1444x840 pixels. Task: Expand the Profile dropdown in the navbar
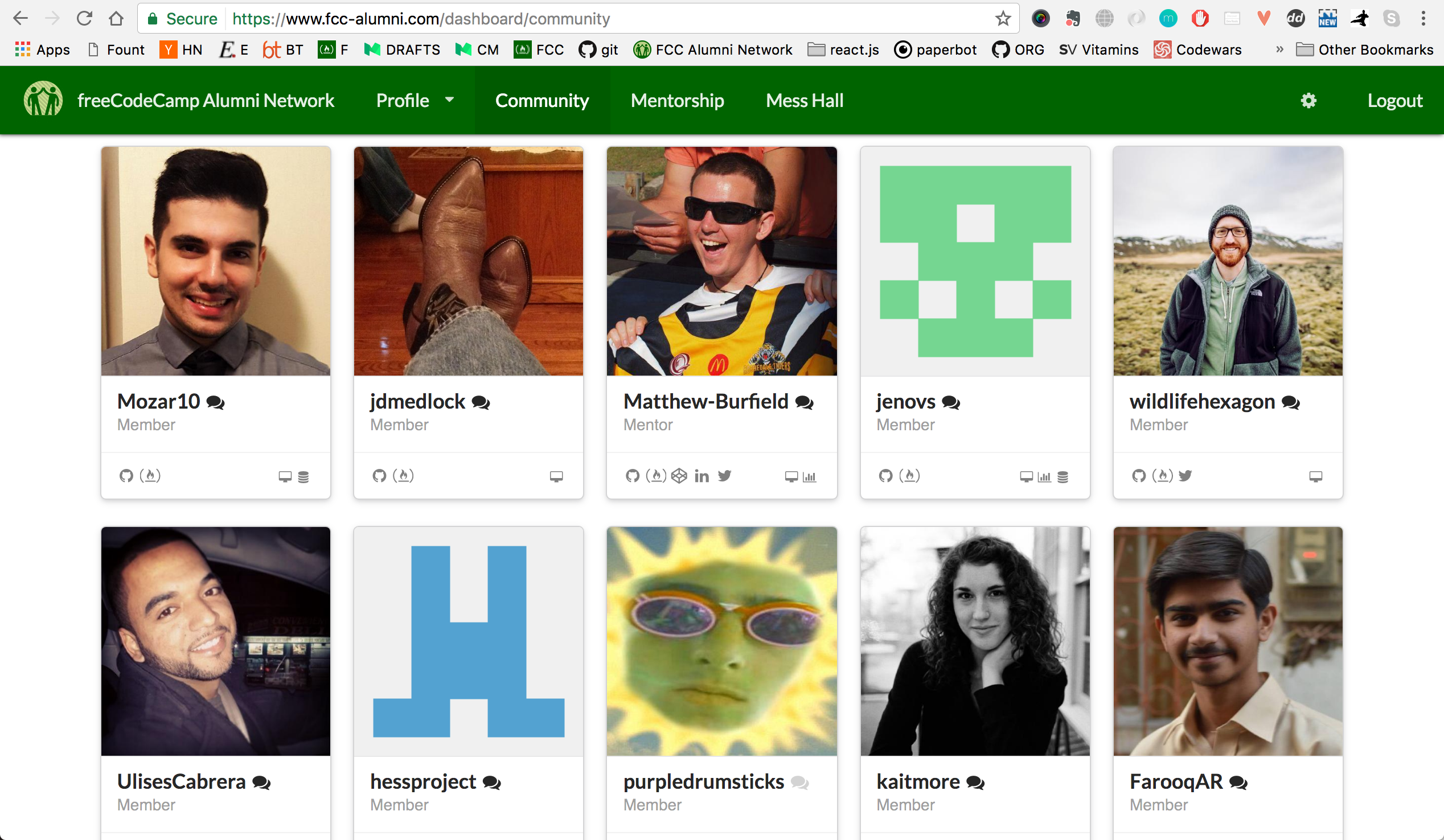(x=415, y=101)
